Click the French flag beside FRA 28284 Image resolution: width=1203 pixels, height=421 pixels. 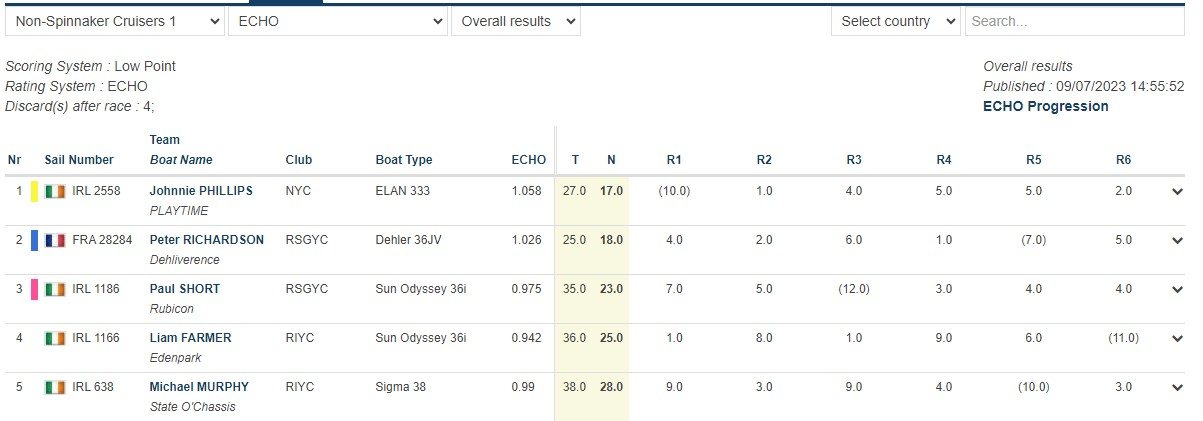click(x=54, y=240)
